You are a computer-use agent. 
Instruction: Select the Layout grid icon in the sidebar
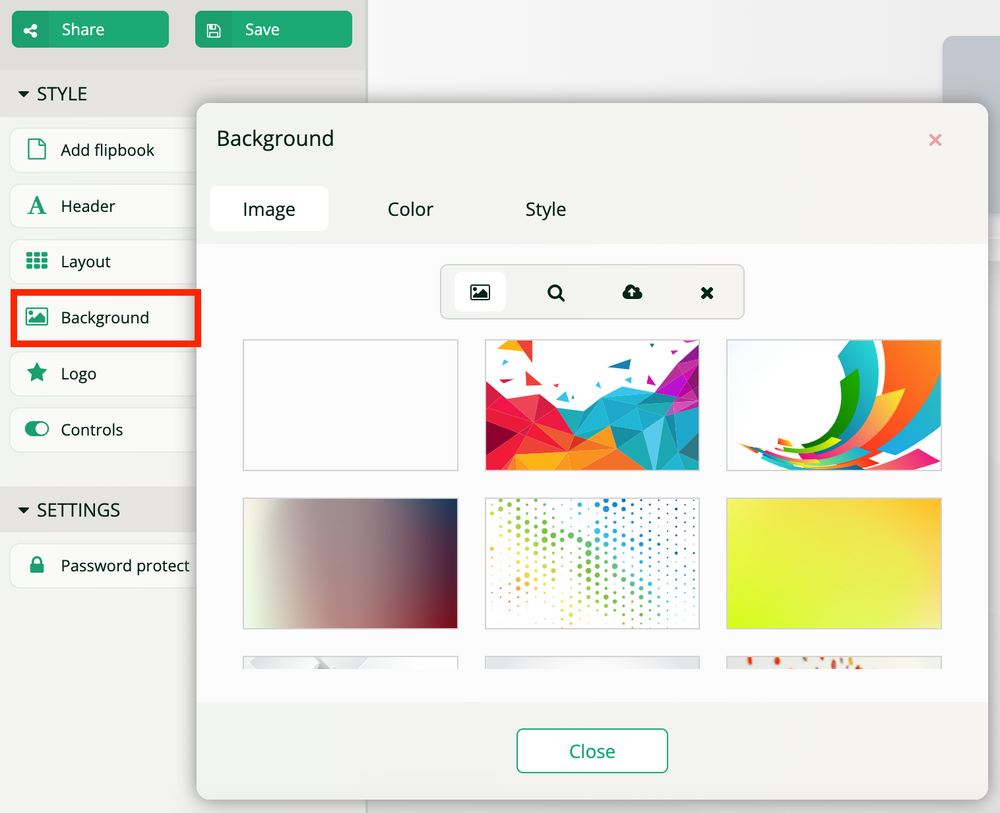click(38, 261)
